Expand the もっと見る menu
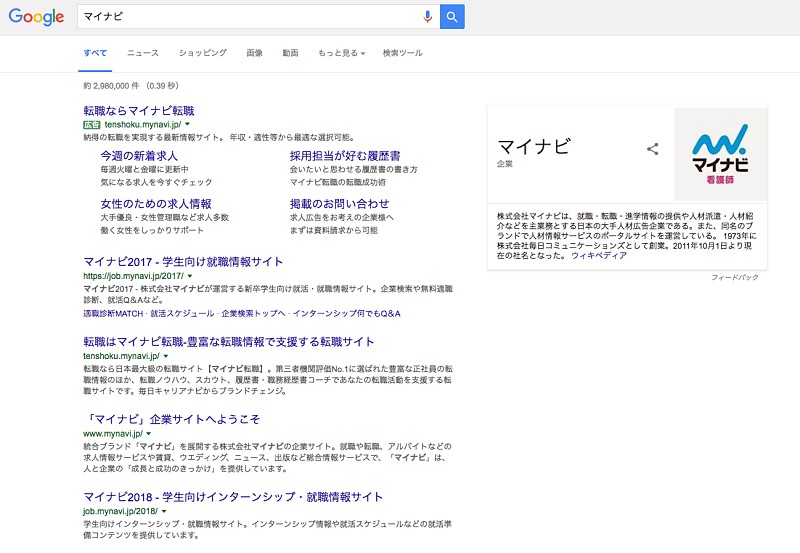Image resolution: width=800 pixels, height=553 pixels. click(x=341, y=53)
